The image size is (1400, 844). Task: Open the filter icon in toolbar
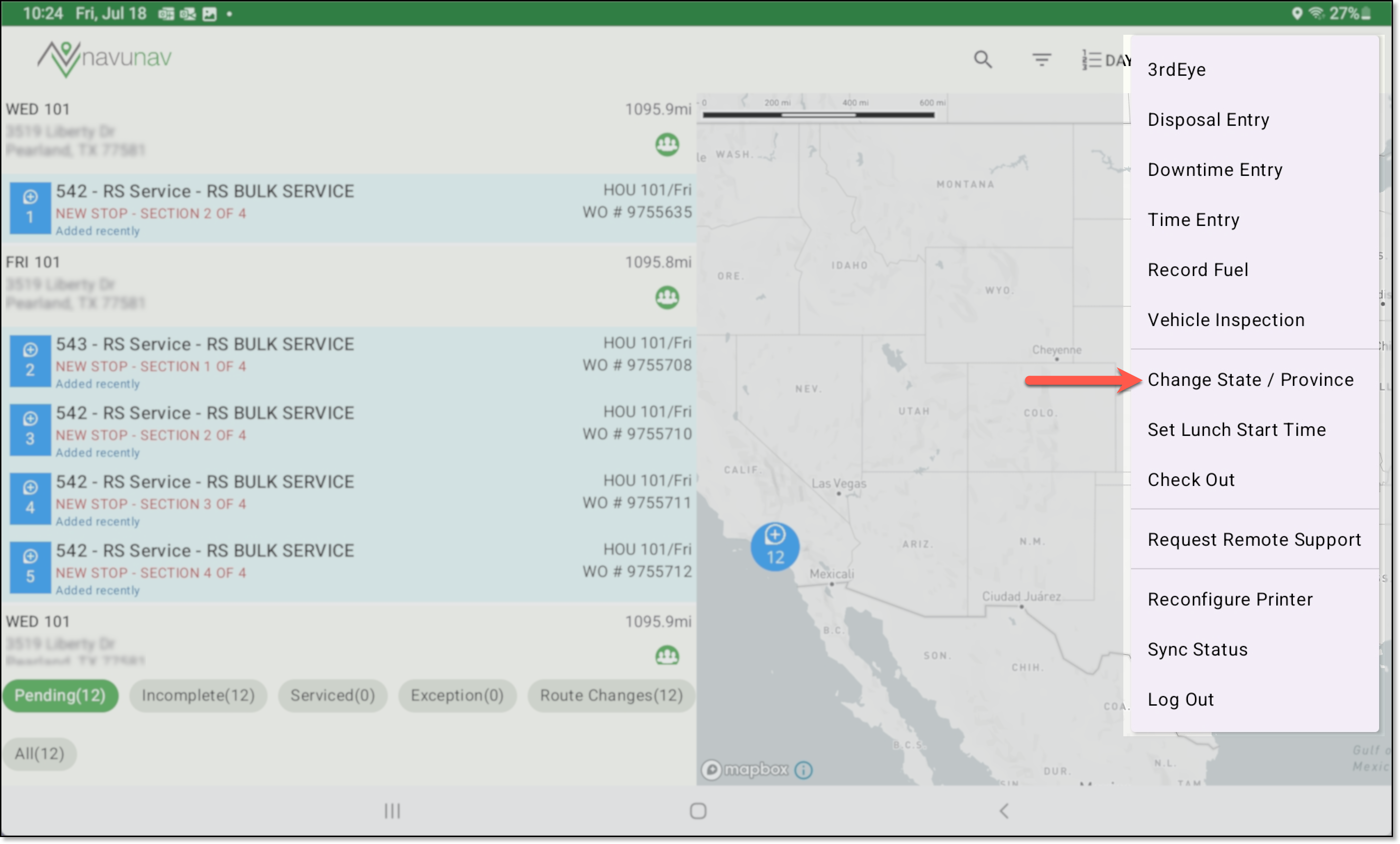[1041, 59]
